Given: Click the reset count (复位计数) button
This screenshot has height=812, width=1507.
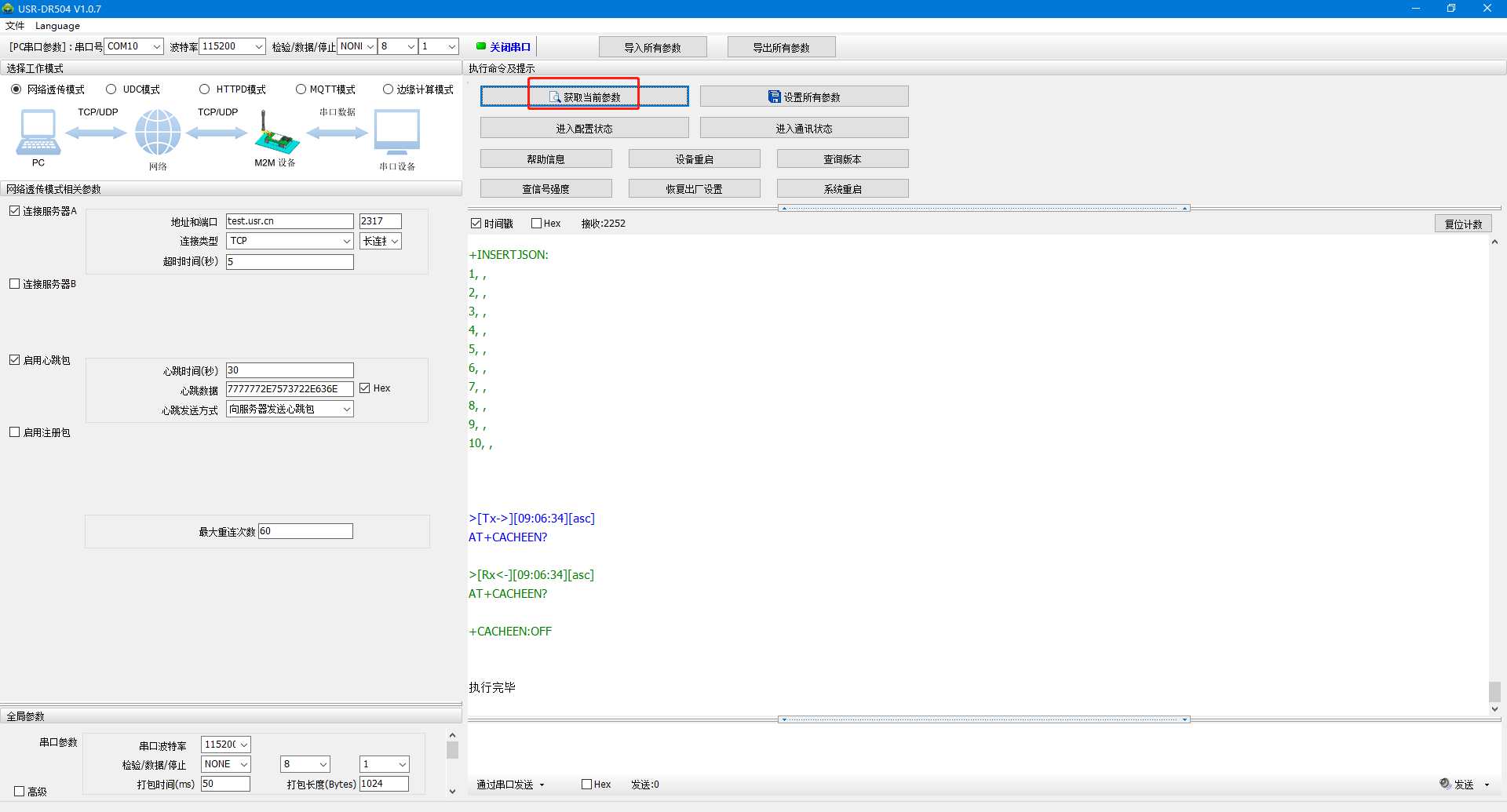Looking at the screenshot, I should pyautogui.click(x=1463, y=224).
